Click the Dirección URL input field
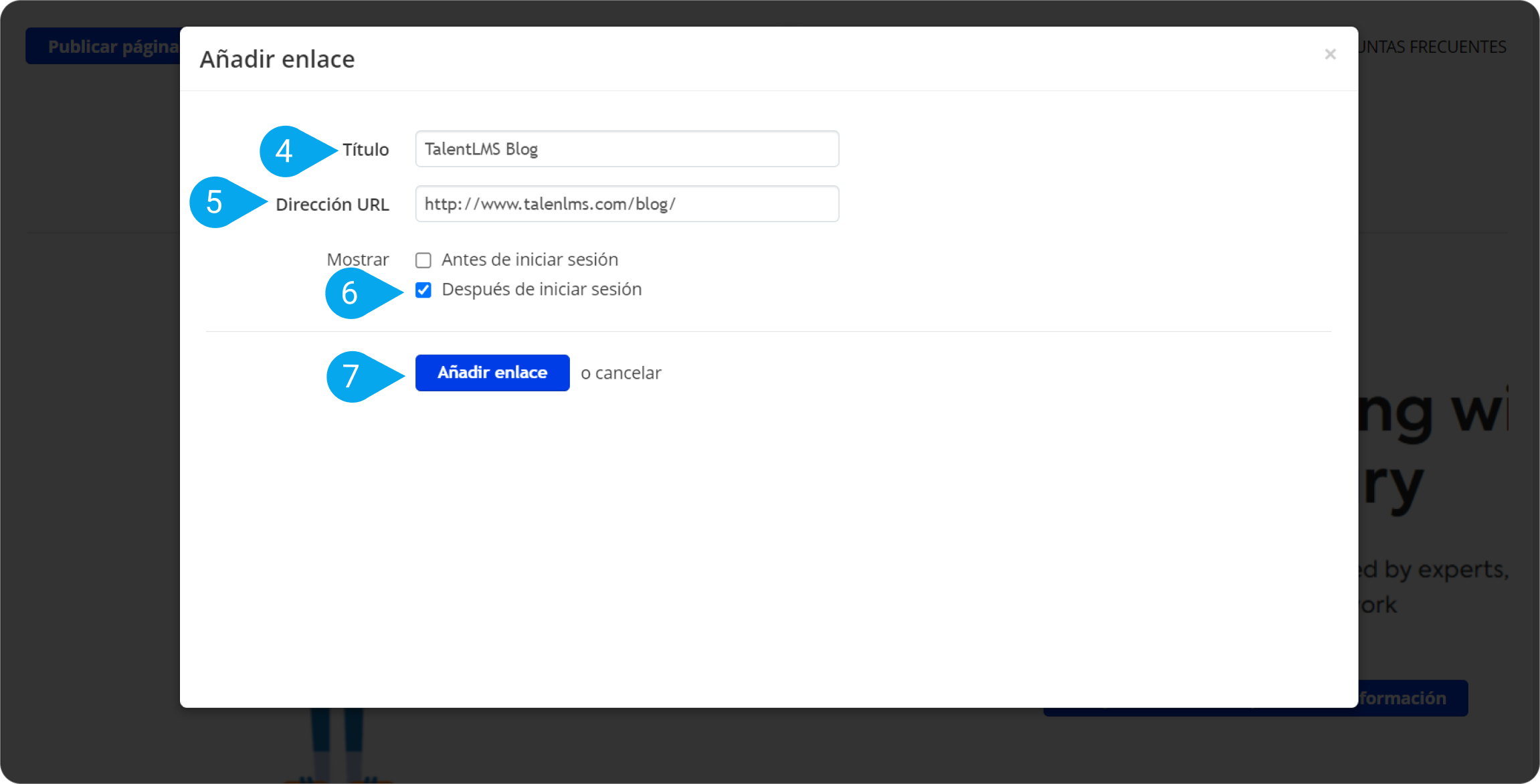 627,203
